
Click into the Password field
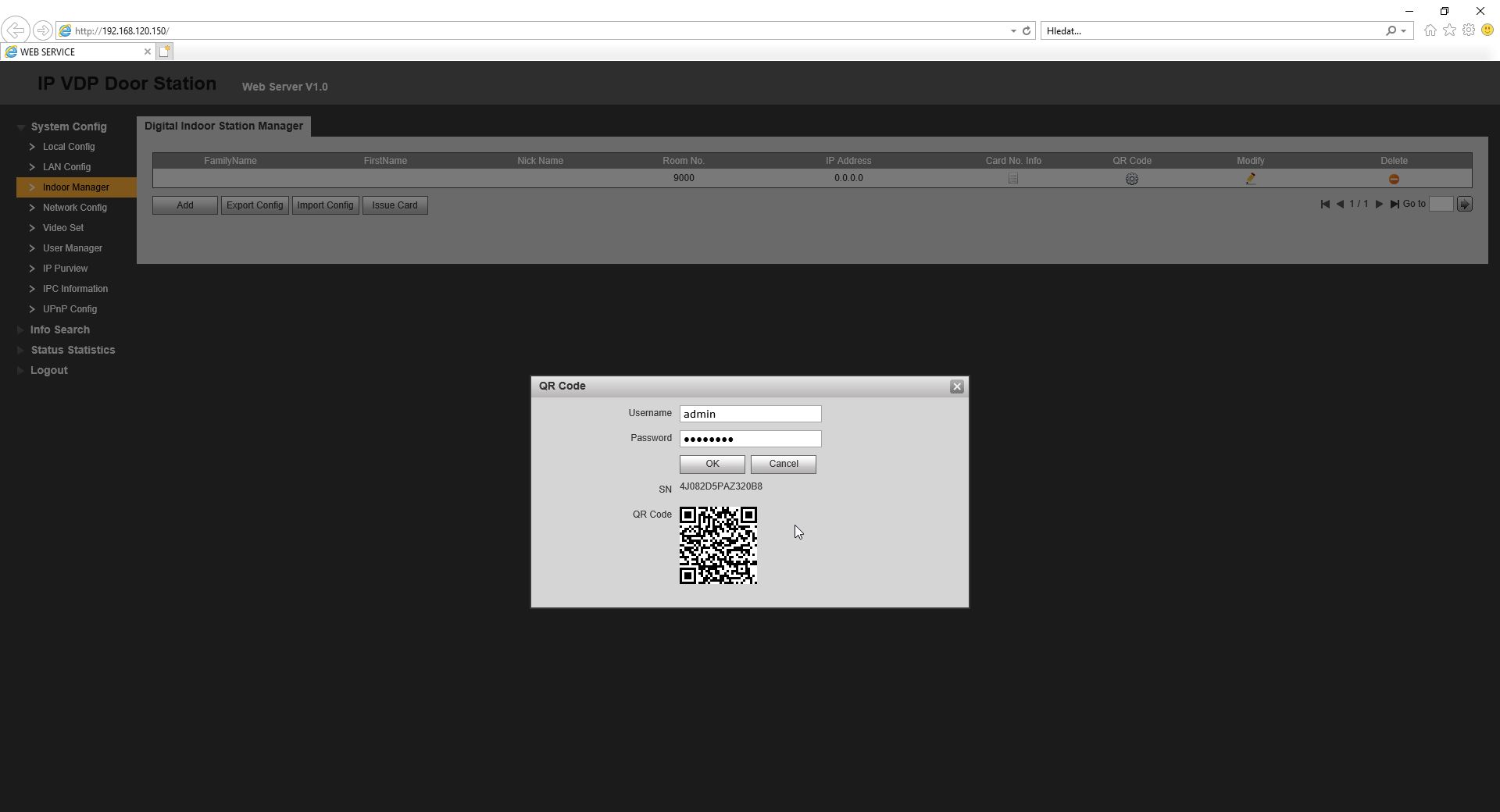pos(749,439)
